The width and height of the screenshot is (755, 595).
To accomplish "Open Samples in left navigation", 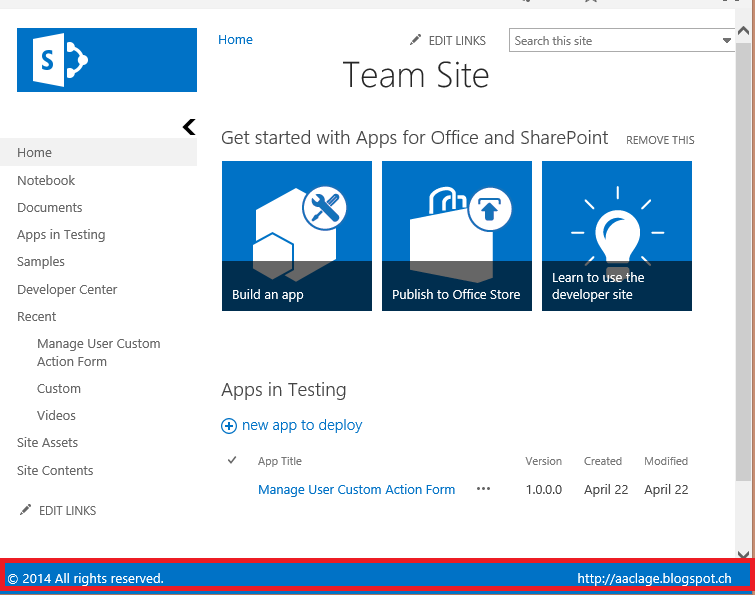I will [41, 262].
